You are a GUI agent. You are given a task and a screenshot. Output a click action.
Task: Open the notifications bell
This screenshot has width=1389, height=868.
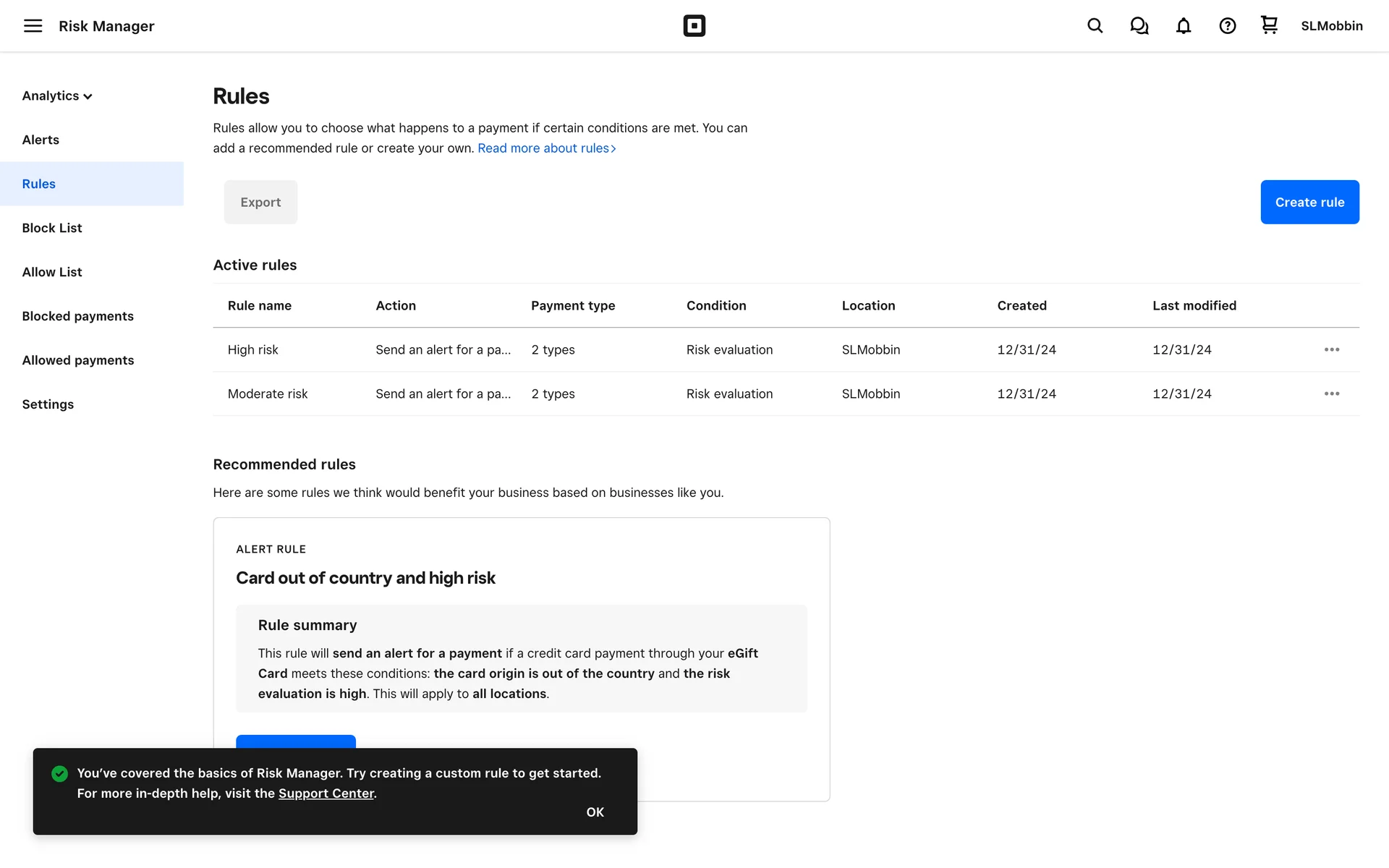[x=1183, y=26]
